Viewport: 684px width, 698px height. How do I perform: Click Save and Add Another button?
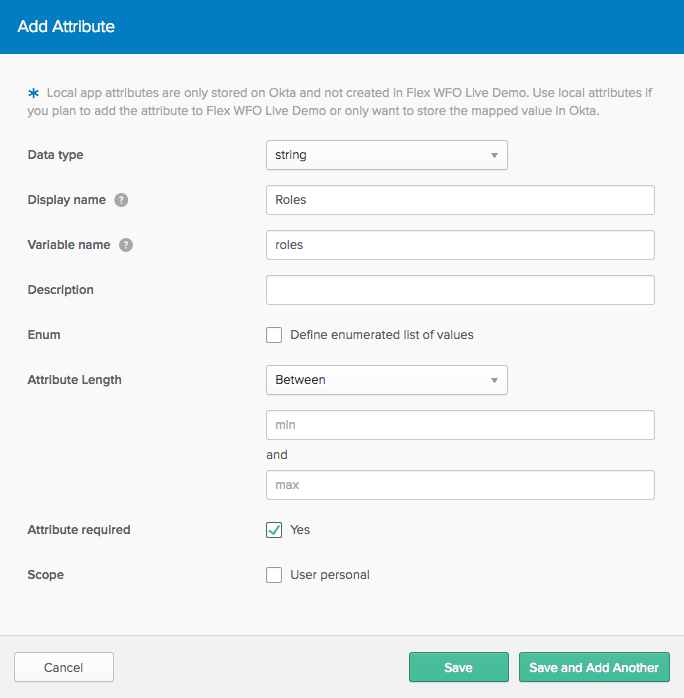pos(594,667)
